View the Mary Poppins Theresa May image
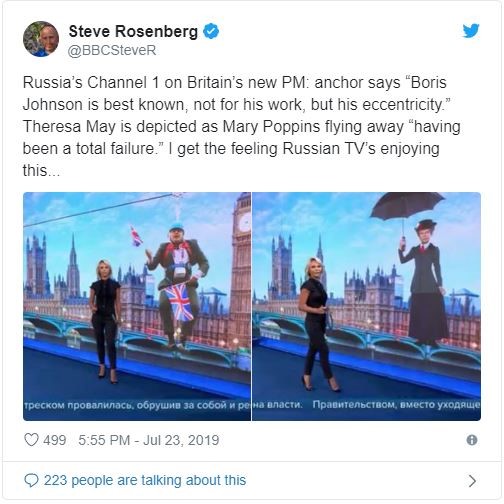The image size is (504, 504). tap(366, 306)
